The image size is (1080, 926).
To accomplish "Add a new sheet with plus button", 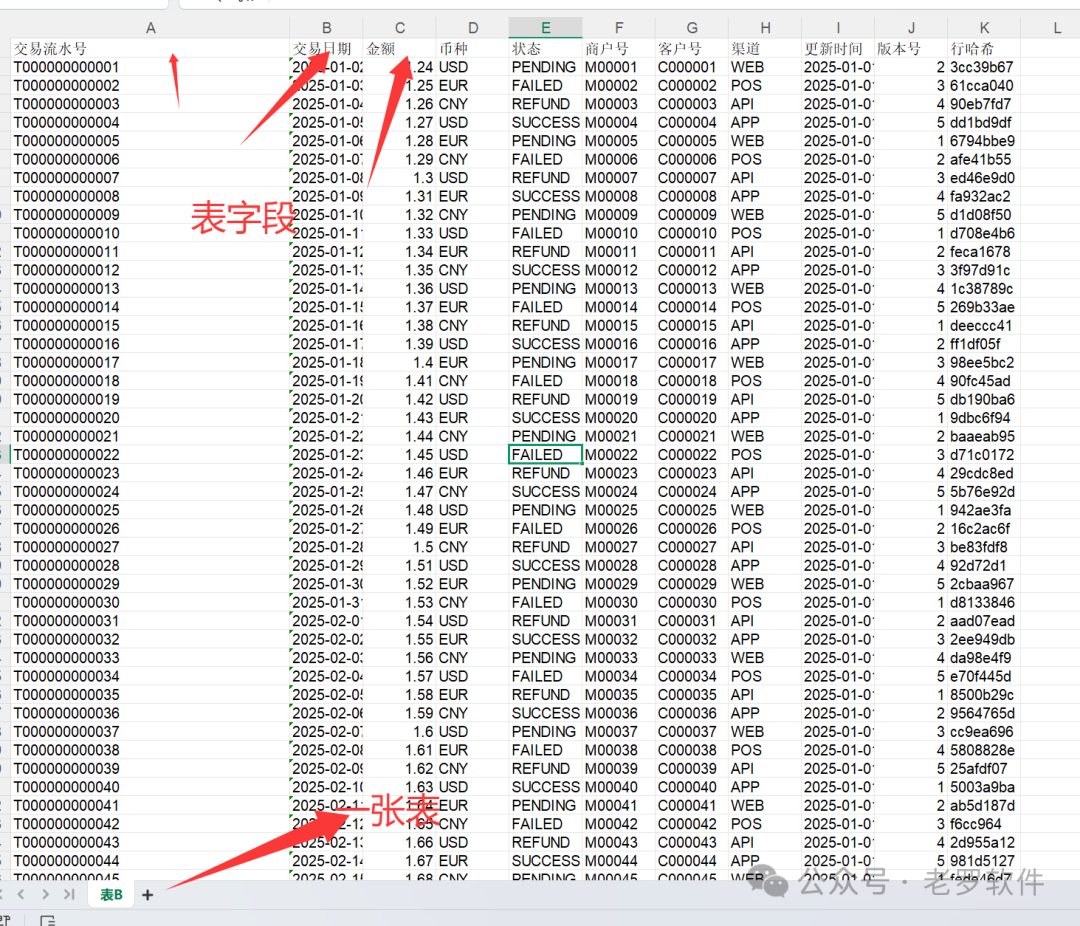I will [147, 894].
